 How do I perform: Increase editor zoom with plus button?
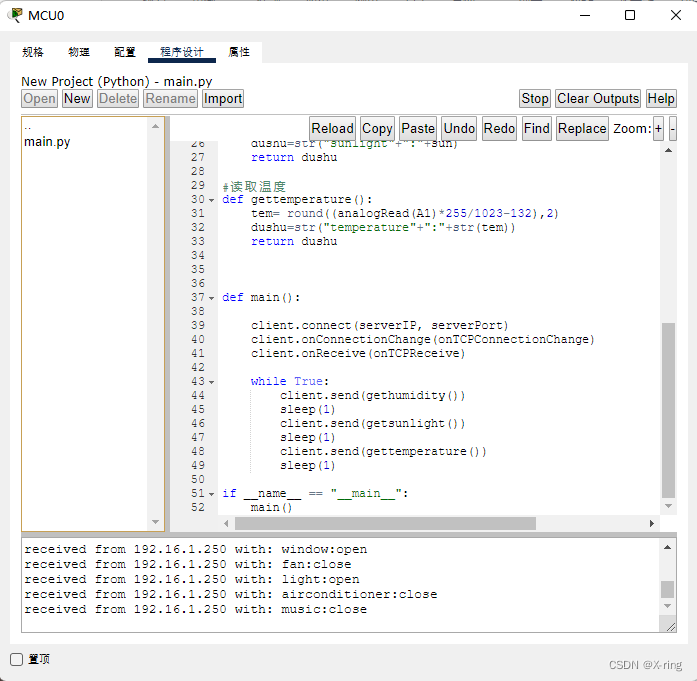658,129
